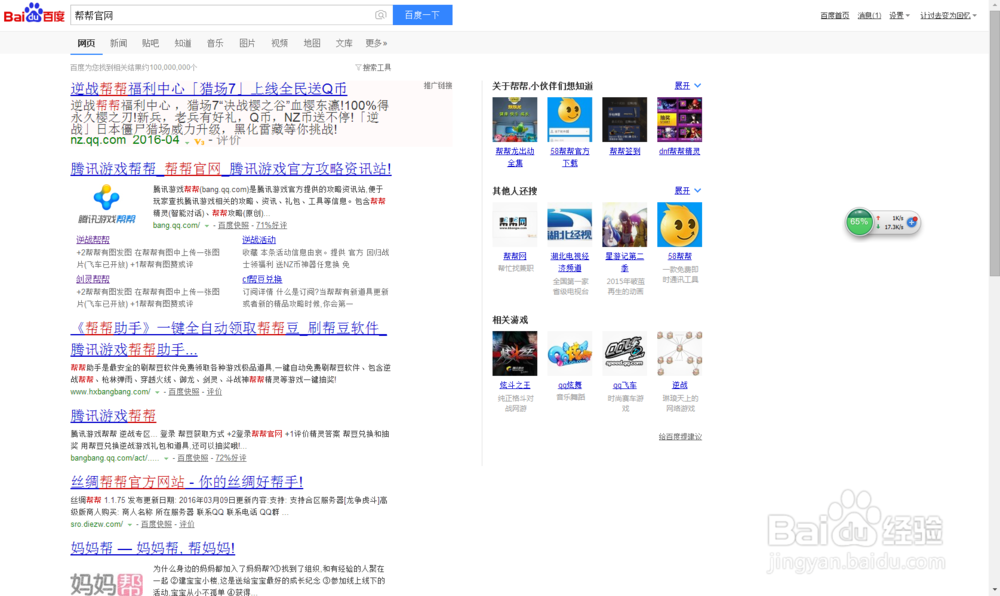Open the 炫斗之王 game thumbnail

tap(514, 353)
